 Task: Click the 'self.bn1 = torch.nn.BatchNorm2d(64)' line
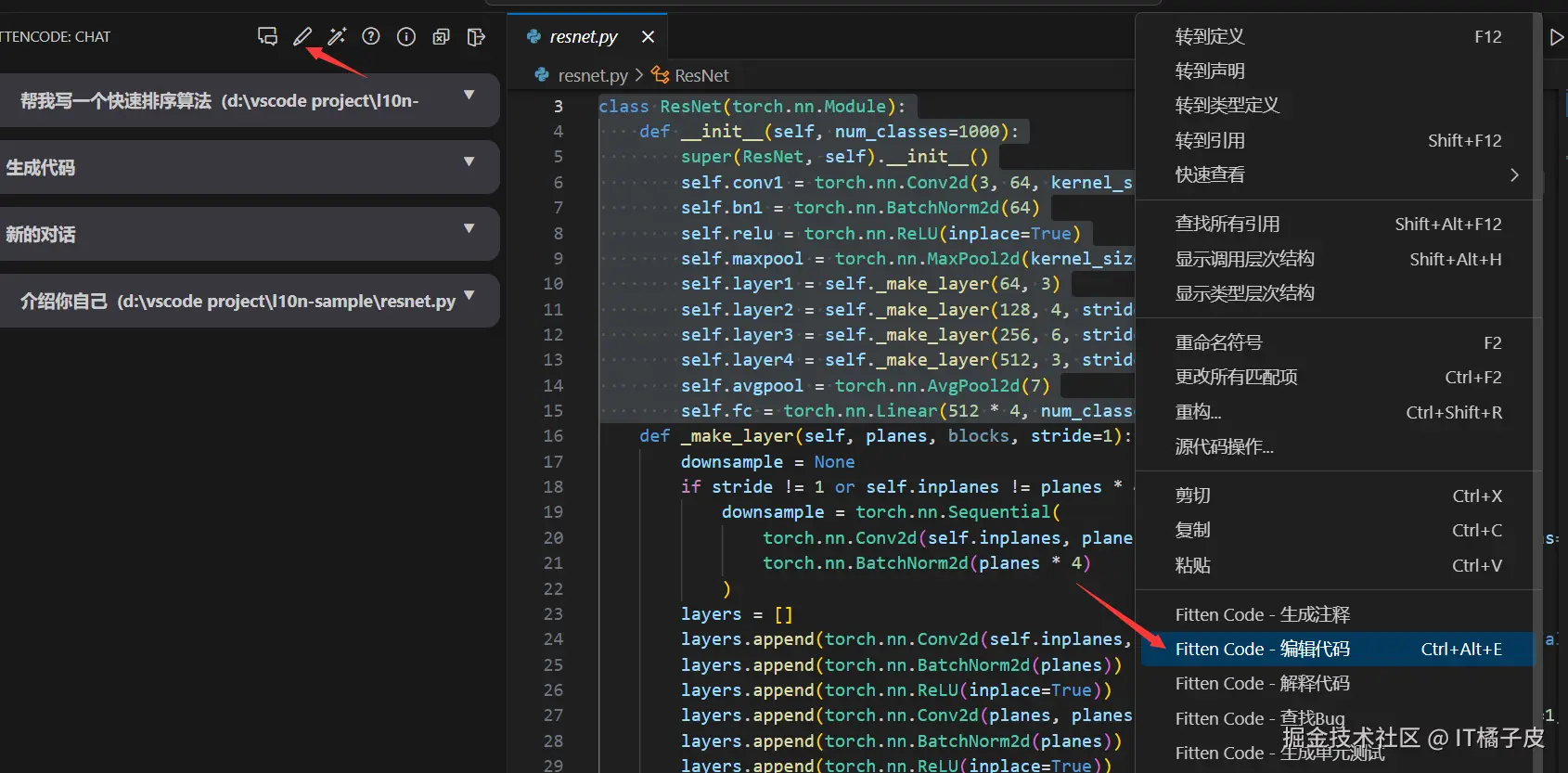point(860,207)
